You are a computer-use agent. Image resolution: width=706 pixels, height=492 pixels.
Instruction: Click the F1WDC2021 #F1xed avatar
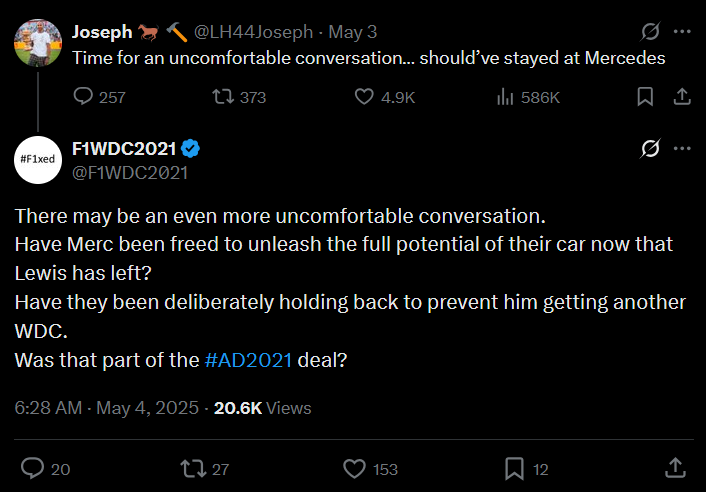click(x=38, y=160)
